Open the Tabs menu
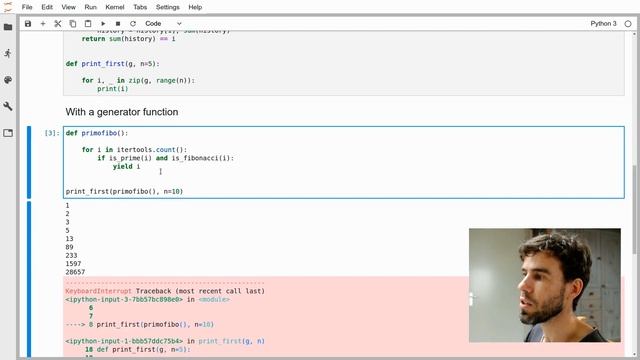The image size is (640, 360). click(140, 7)
